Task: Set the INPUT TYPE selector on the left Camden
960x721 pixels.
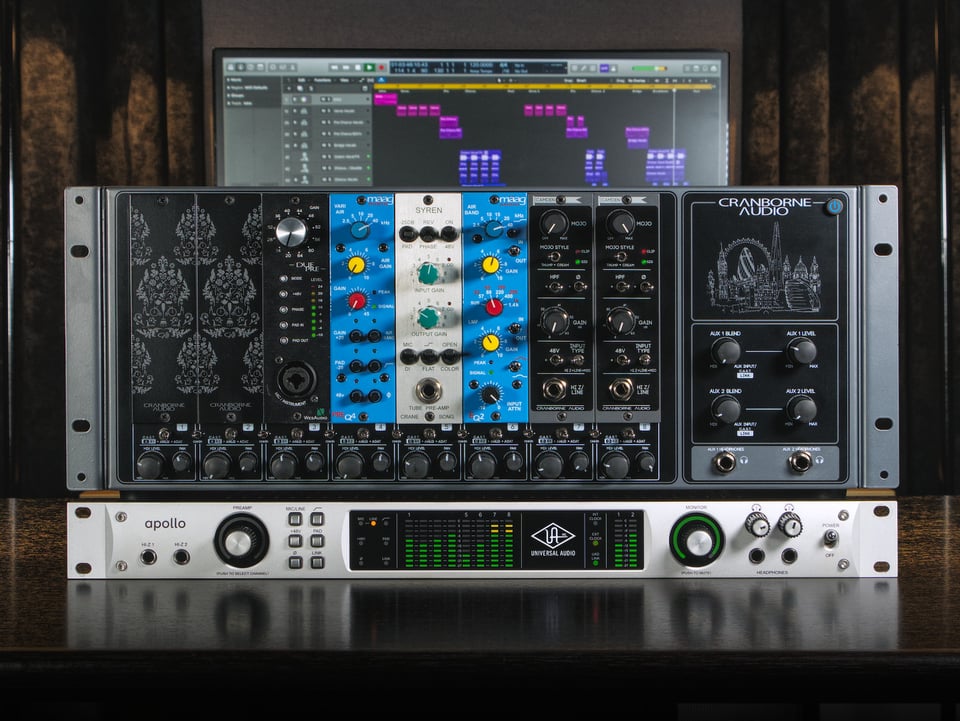Action: (579, 360)
